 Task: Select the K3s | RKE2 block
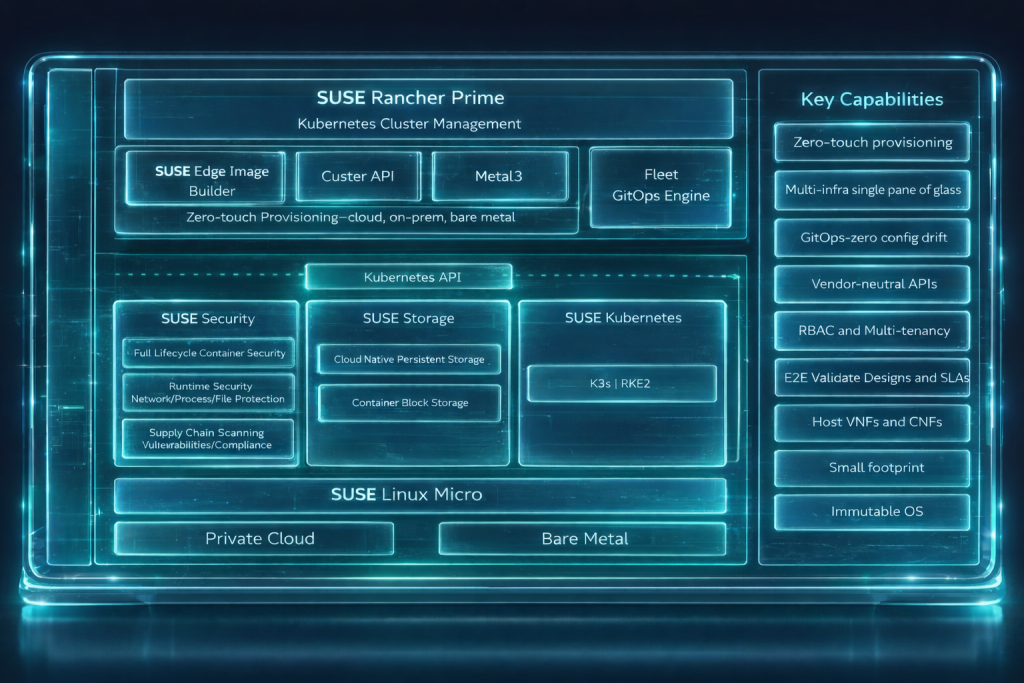pos(620,383)
